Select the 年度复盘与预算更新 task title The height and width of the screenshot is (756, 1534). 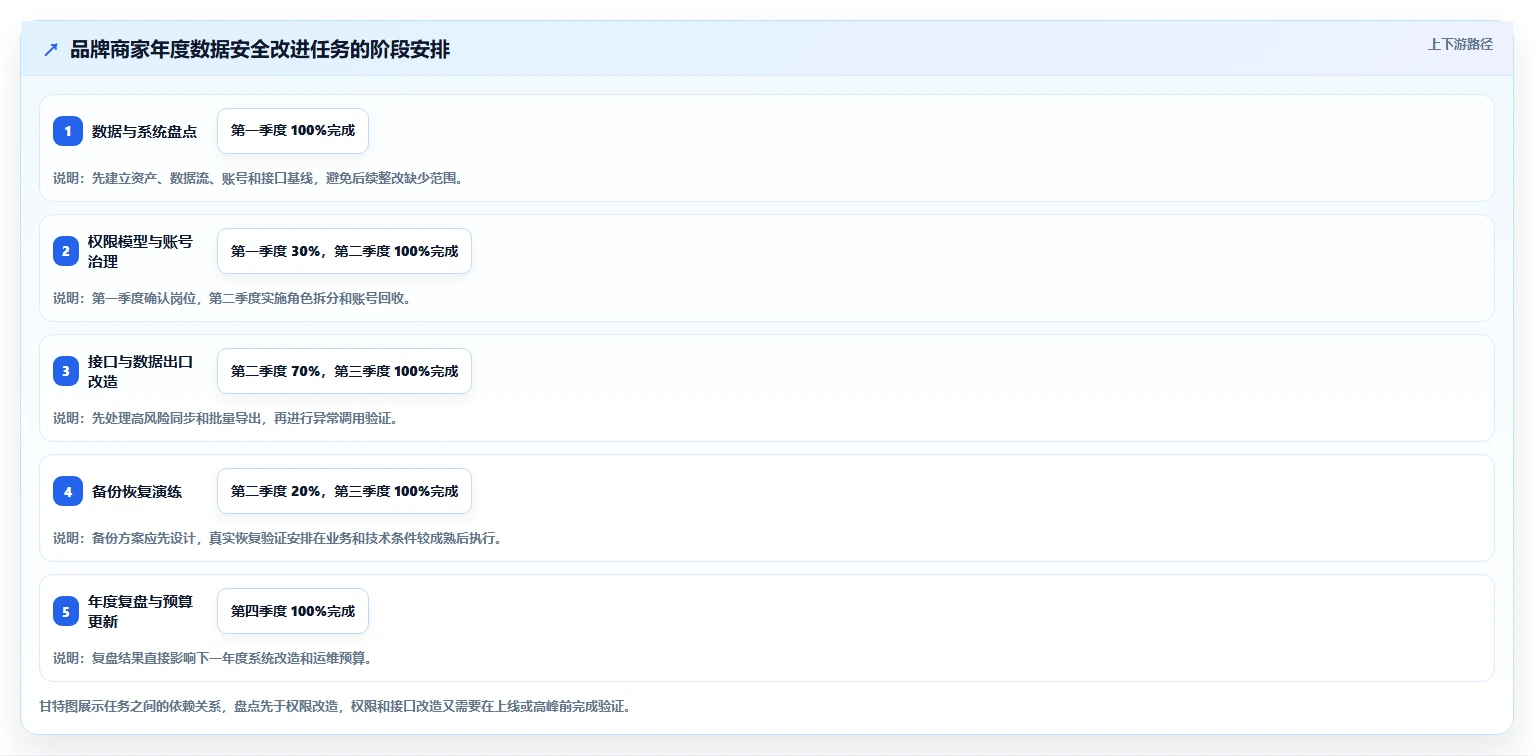pos(140,611)
